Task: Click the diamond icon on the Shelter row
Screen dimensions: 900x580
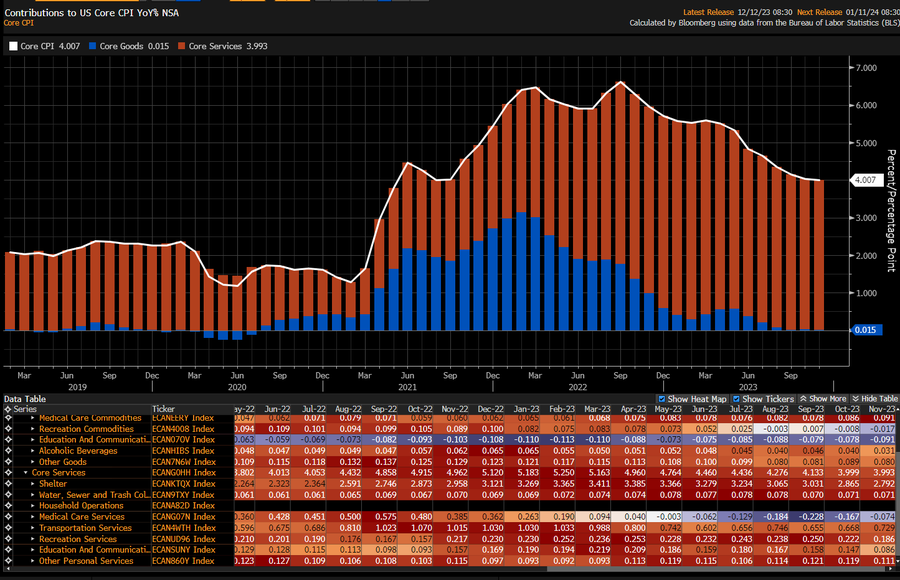Action: click(x=8, y=483)
